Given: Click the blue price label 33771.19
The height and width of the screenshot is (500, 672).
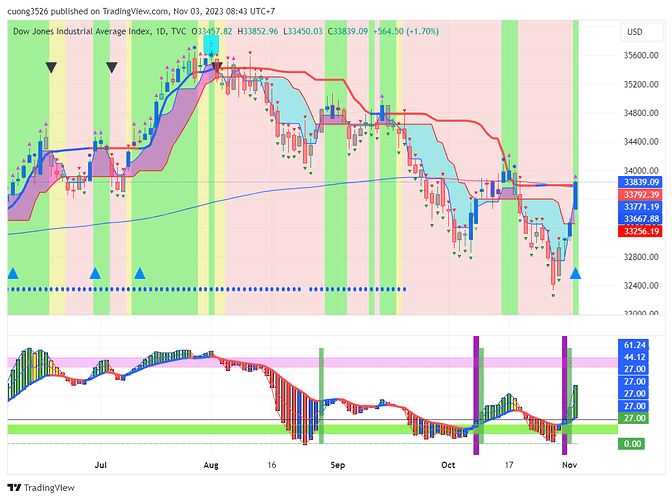Looking at the screenshot, I should click(x=641, y=207).
